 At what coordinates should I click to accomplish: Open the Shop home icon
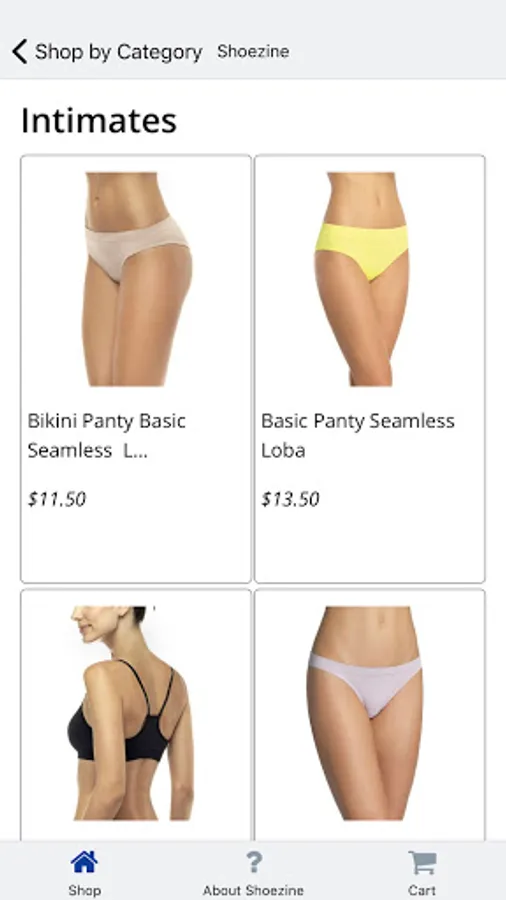[x=84, y=862]
